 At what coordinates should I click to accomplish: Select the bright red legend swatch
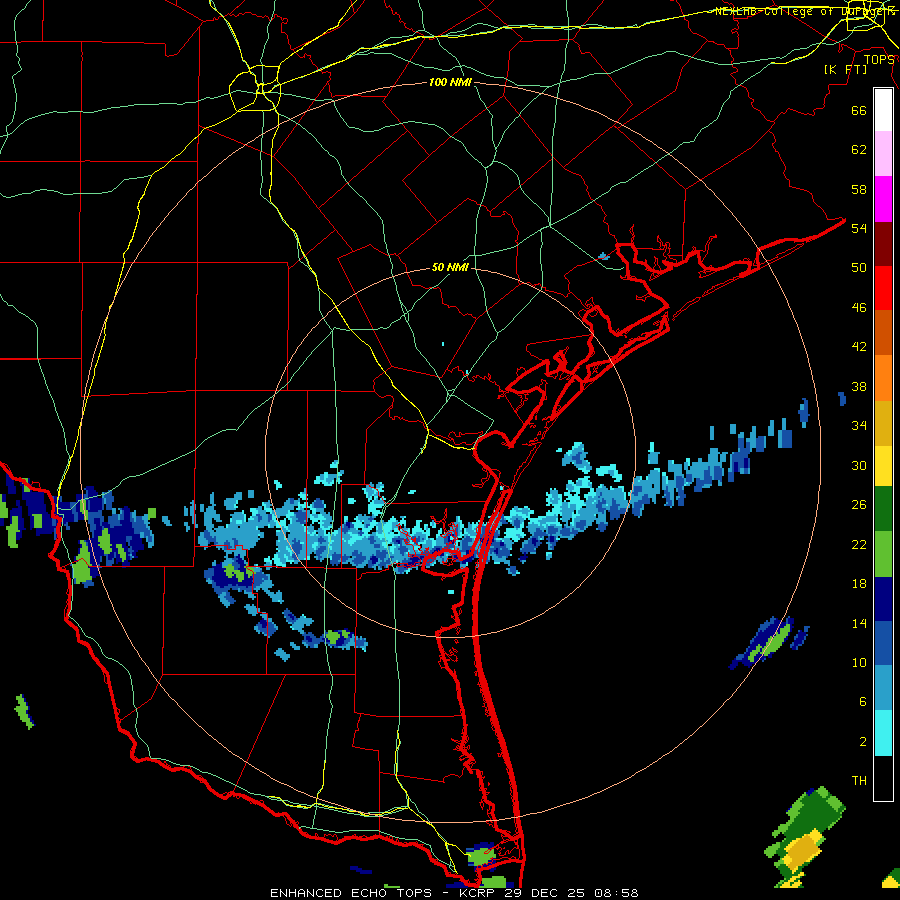pos(883,288)
